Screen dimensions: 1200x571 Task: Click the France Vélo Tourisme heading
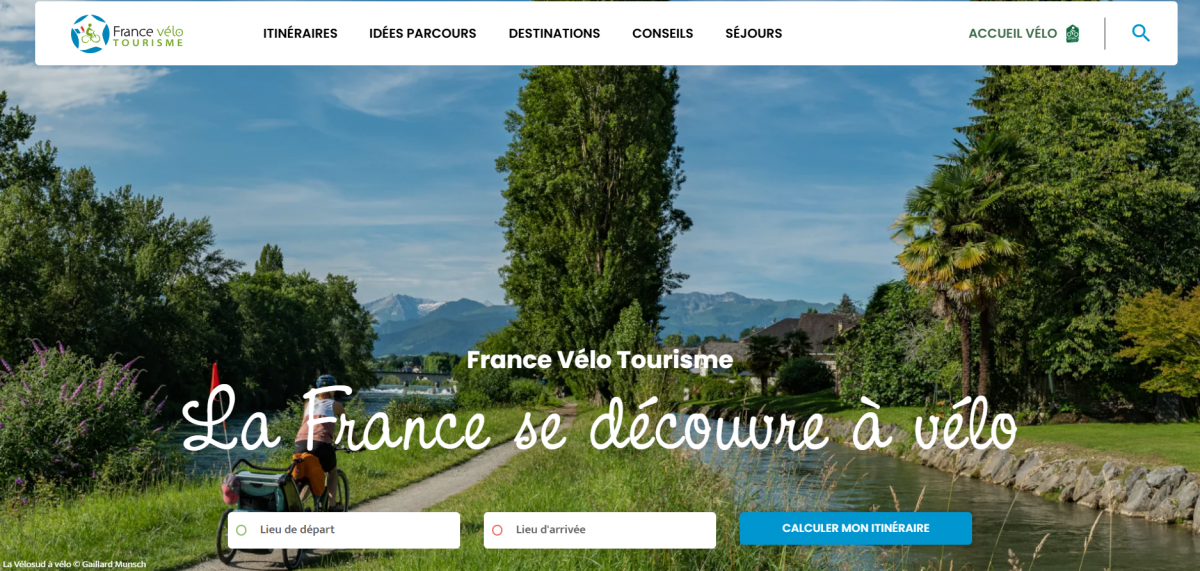coord(600,360)
